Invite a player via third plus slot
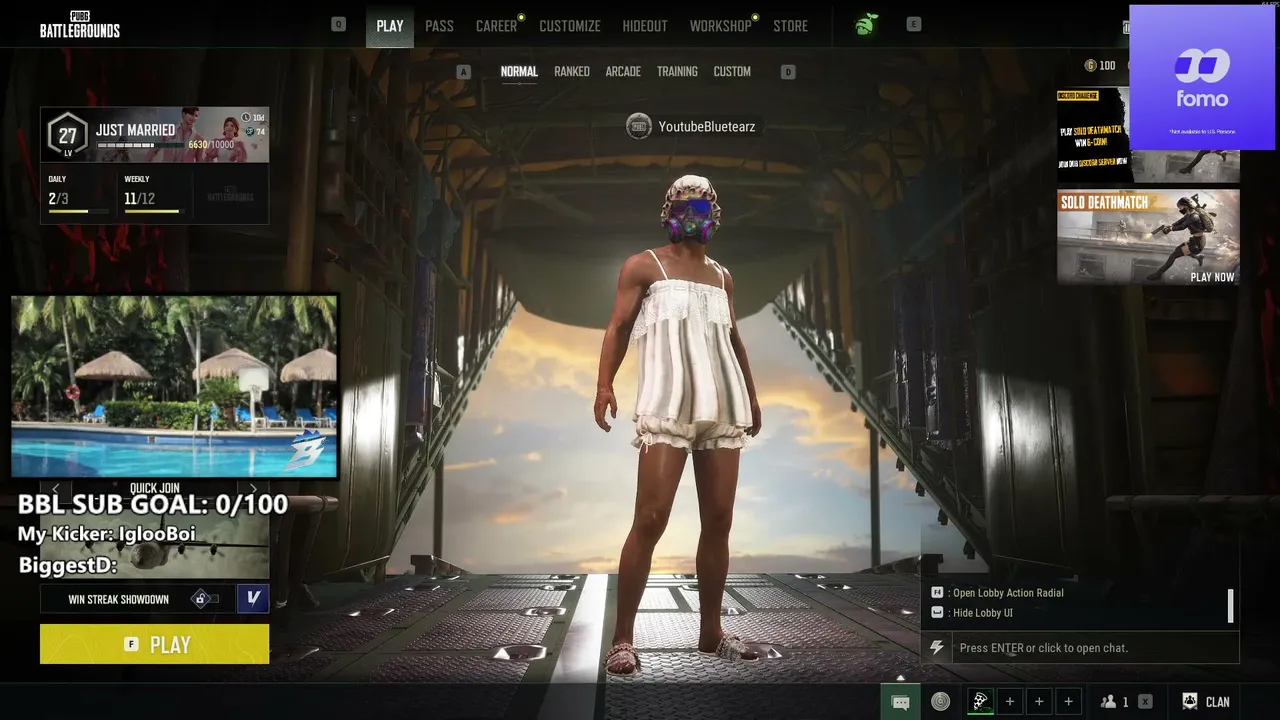 point(1069,702)
